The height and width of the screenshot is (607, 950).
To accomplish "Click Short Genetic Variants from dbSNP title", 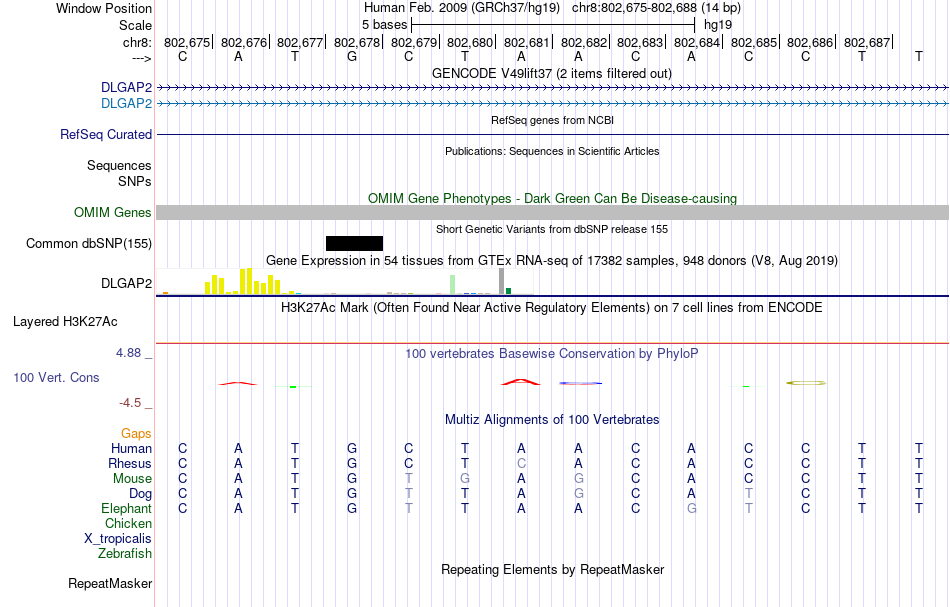I will [x=552, y=229].
